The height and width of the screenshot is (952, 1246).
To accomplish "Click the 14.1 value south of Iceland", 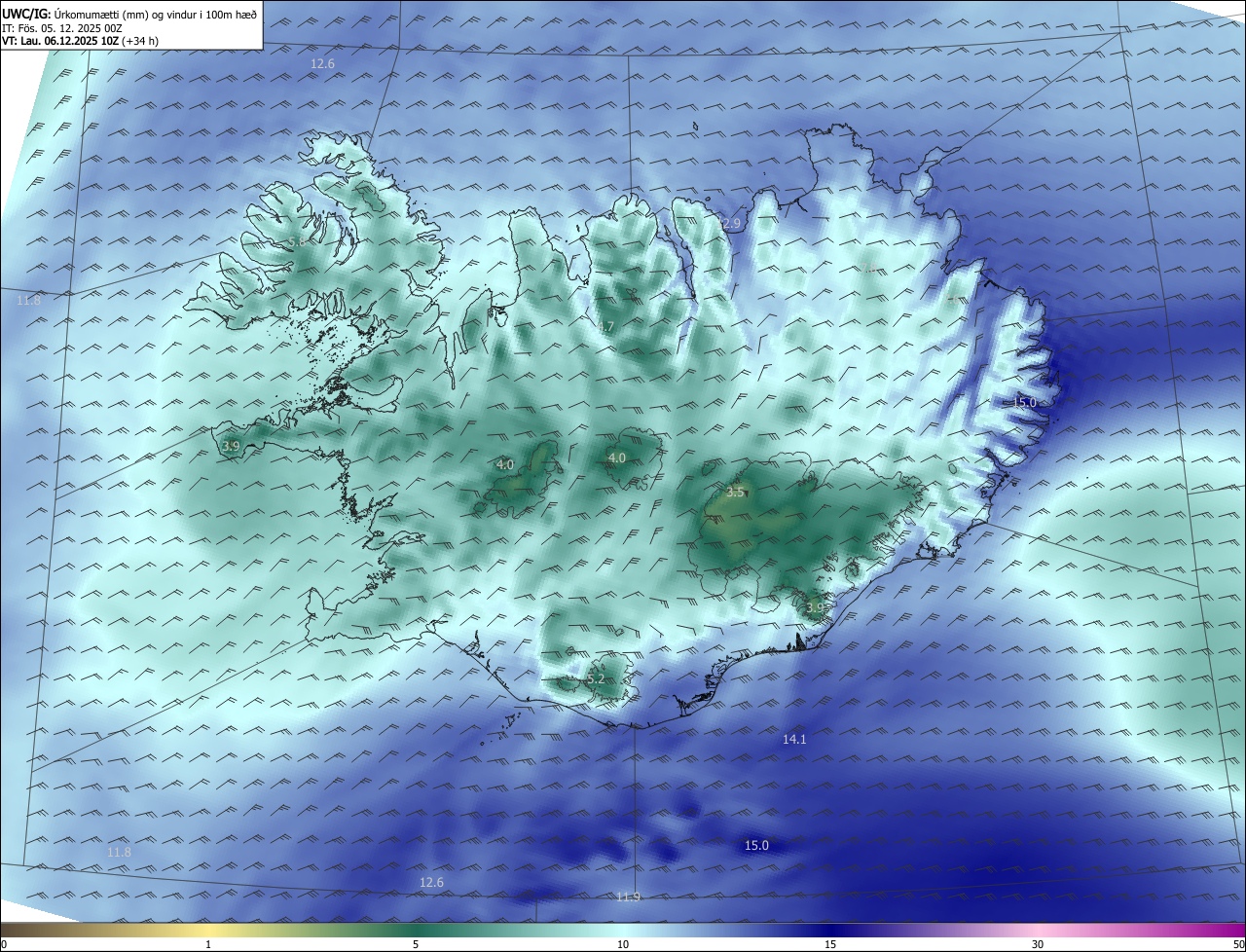I will point(794,740).
